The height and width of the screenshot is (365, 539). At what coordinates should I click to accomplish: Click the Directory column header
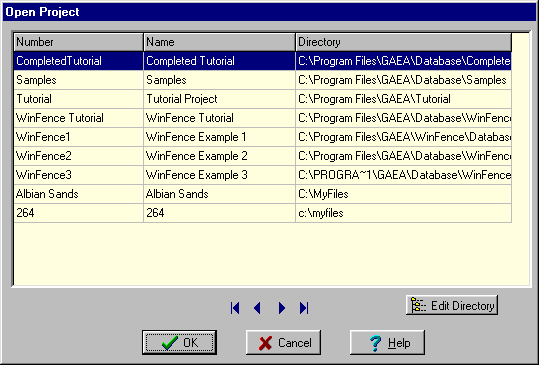click(404, 42)
